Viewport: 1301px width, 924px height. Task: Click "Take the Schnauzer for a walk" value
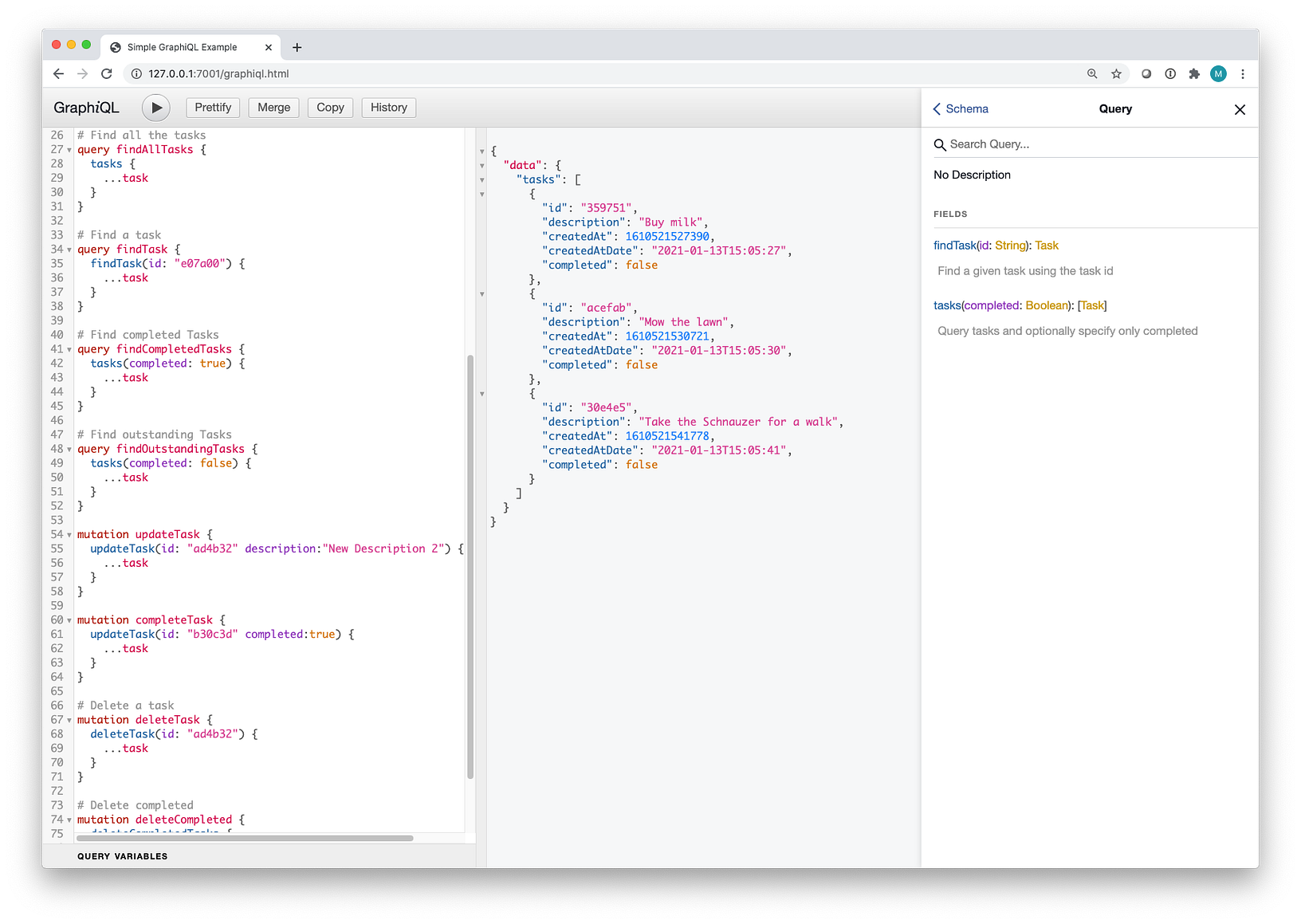coord(738,422)
